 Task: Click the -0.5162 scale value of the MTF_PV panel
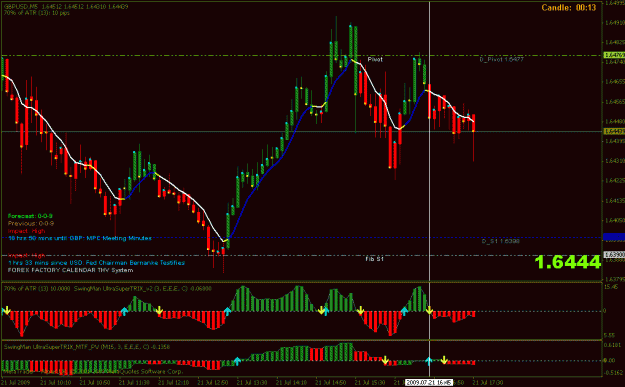tap(613, 373)
